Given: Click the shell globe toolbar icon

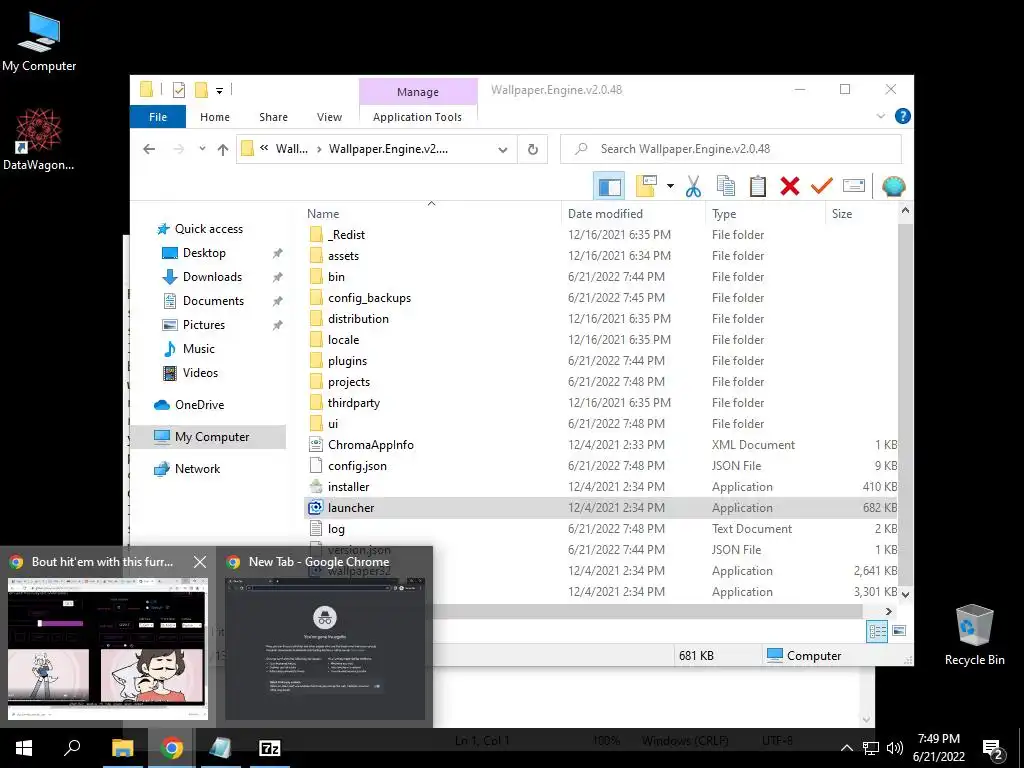Looking at the screenshot, I should pos(893,186).
